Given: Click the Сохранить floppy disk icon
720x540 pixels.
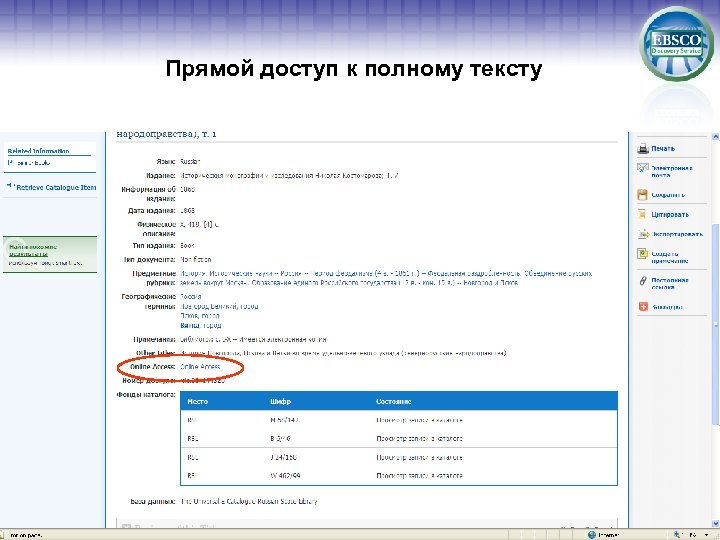Looking at the screenshot, I should [x=642, y=195].
